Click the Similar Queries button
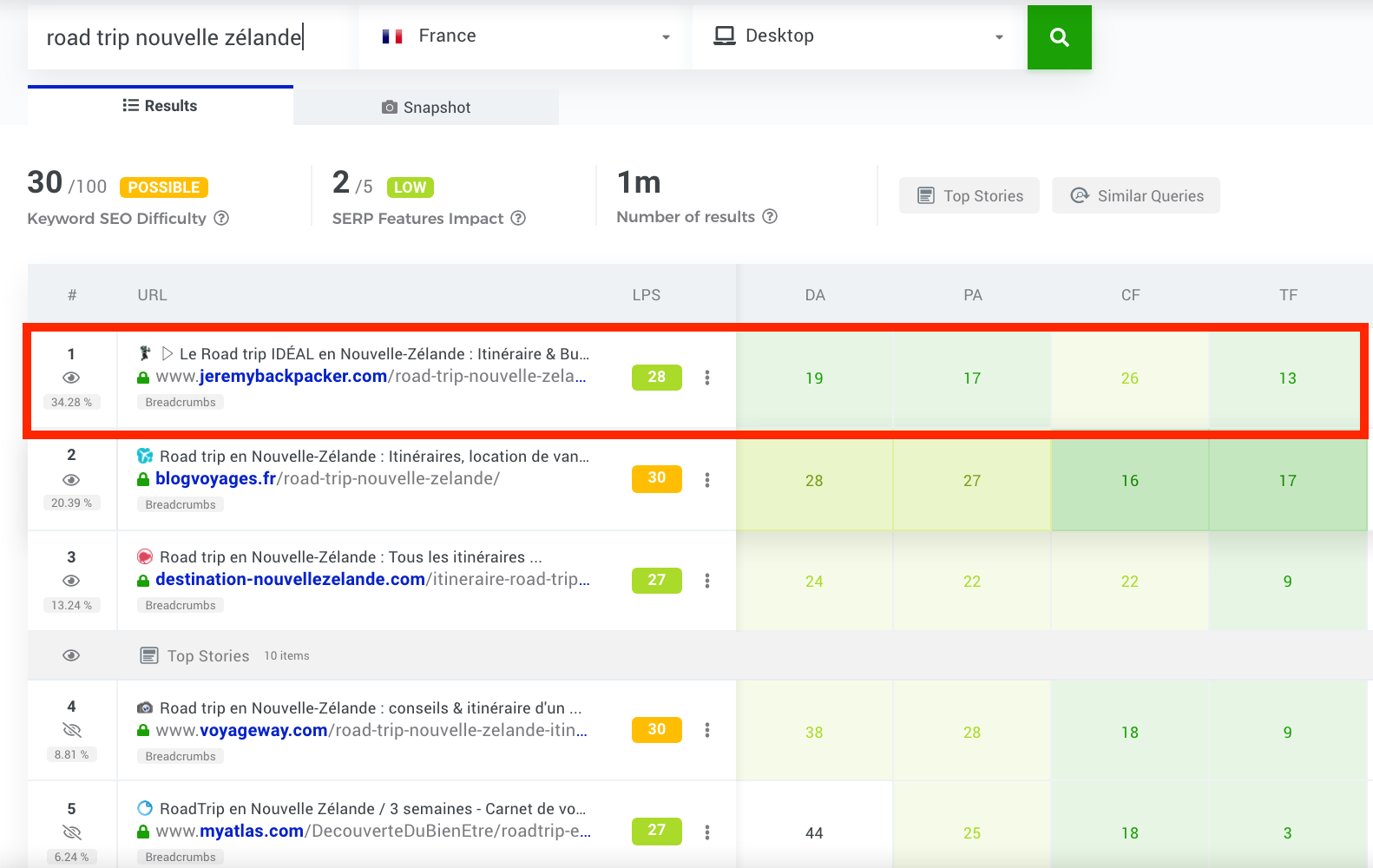 1135,196
